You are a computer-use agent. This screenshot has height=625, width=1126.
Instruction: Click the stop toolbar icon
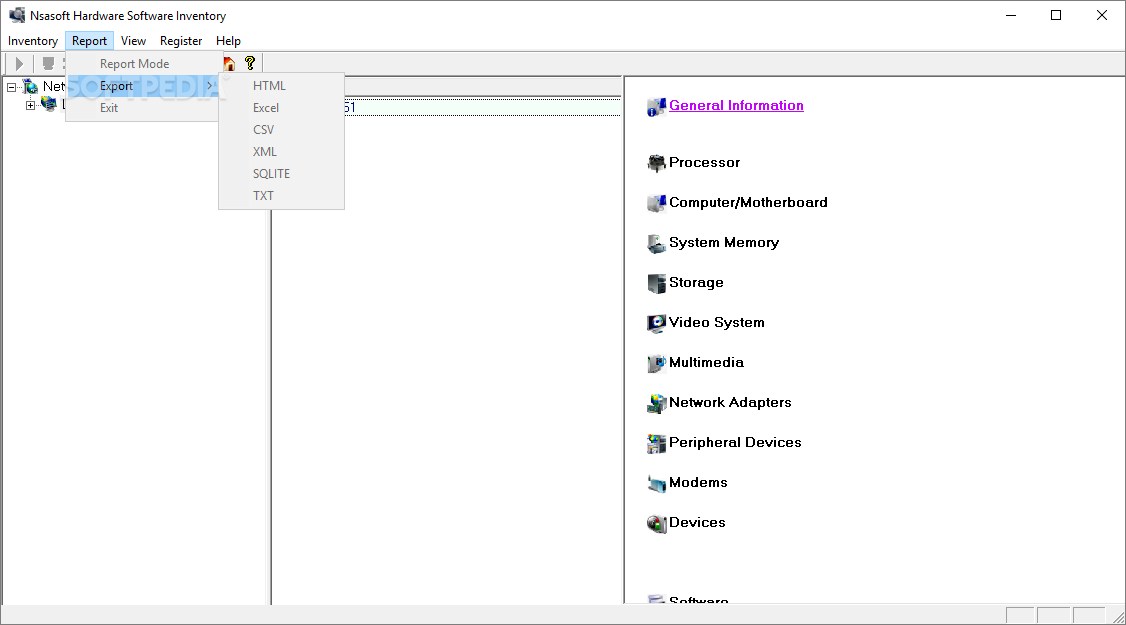click(47, 64)
